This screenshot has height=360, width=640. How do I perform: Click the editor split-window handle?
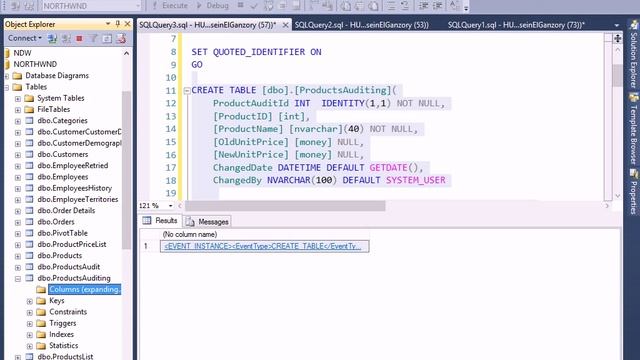(618, 38)
